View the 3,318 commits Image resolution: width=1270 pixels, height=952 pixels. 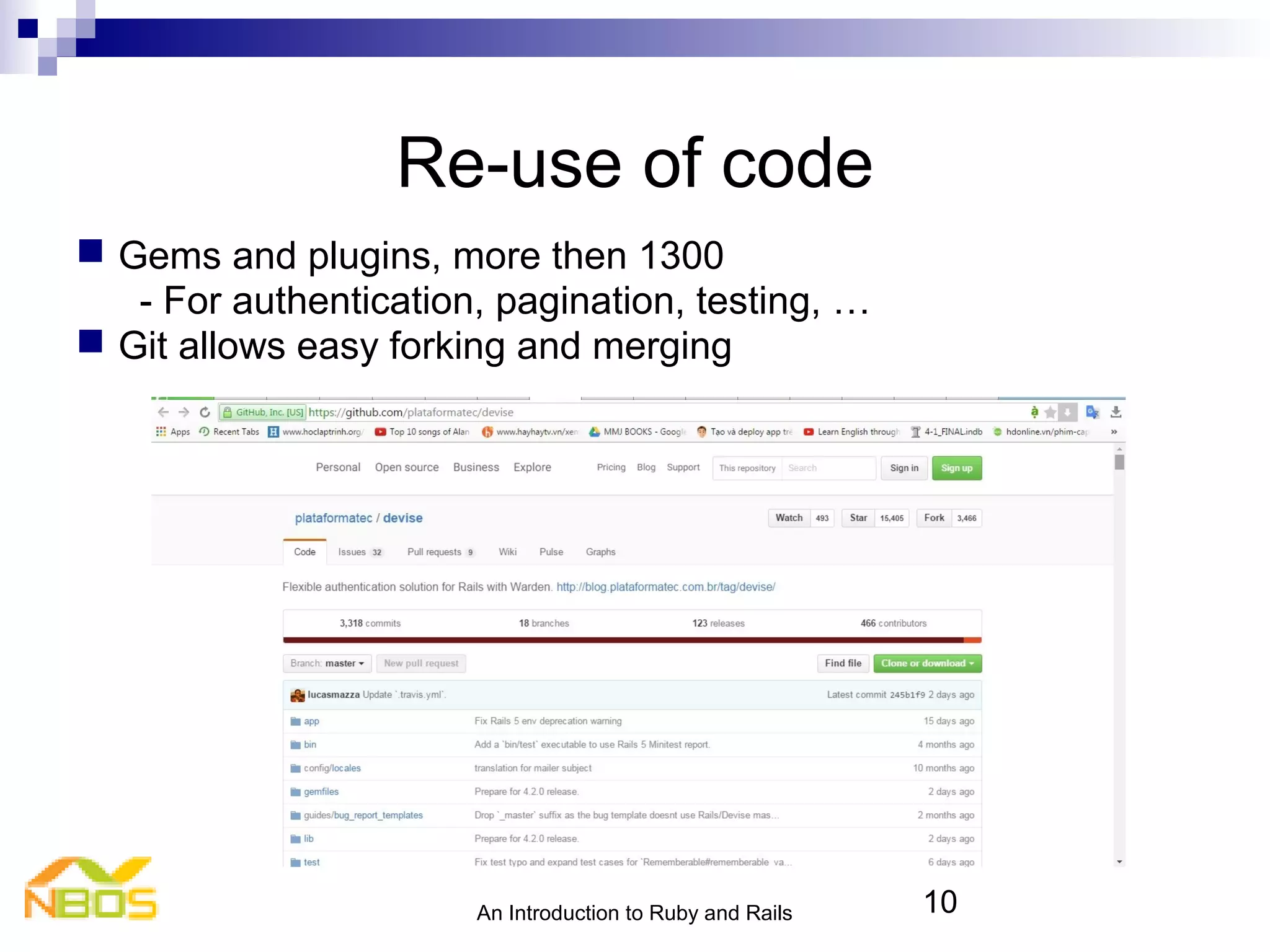[x=370, y=624]
